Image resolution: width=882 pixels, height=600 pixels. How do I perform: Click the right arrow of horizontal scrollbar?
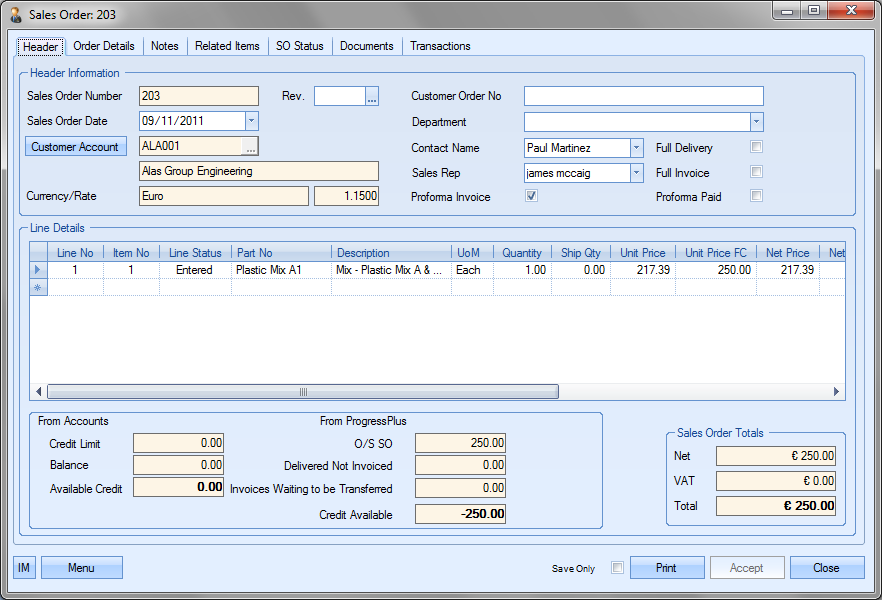(838, 392)
